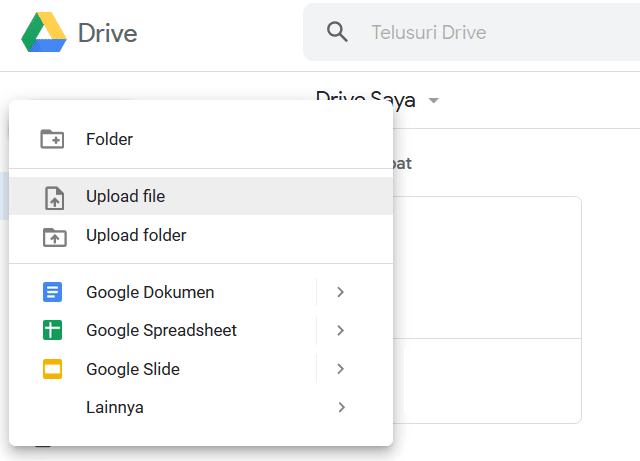640x461 pixels.
Task: Click the Telusuri Drive search field
Action: point(480,32)
